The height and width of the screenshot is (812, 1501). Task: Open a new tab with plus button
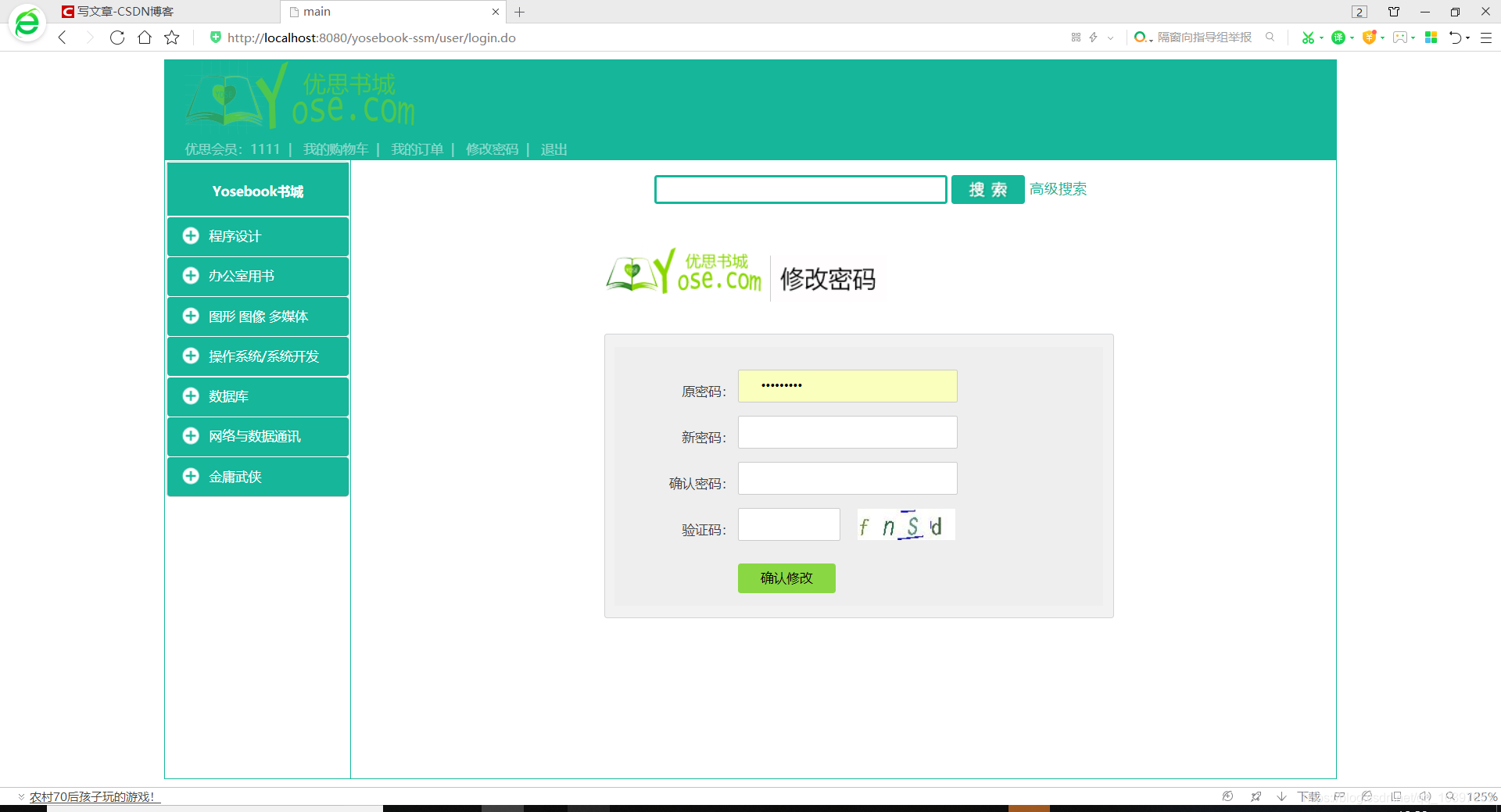tap(520, 12)
